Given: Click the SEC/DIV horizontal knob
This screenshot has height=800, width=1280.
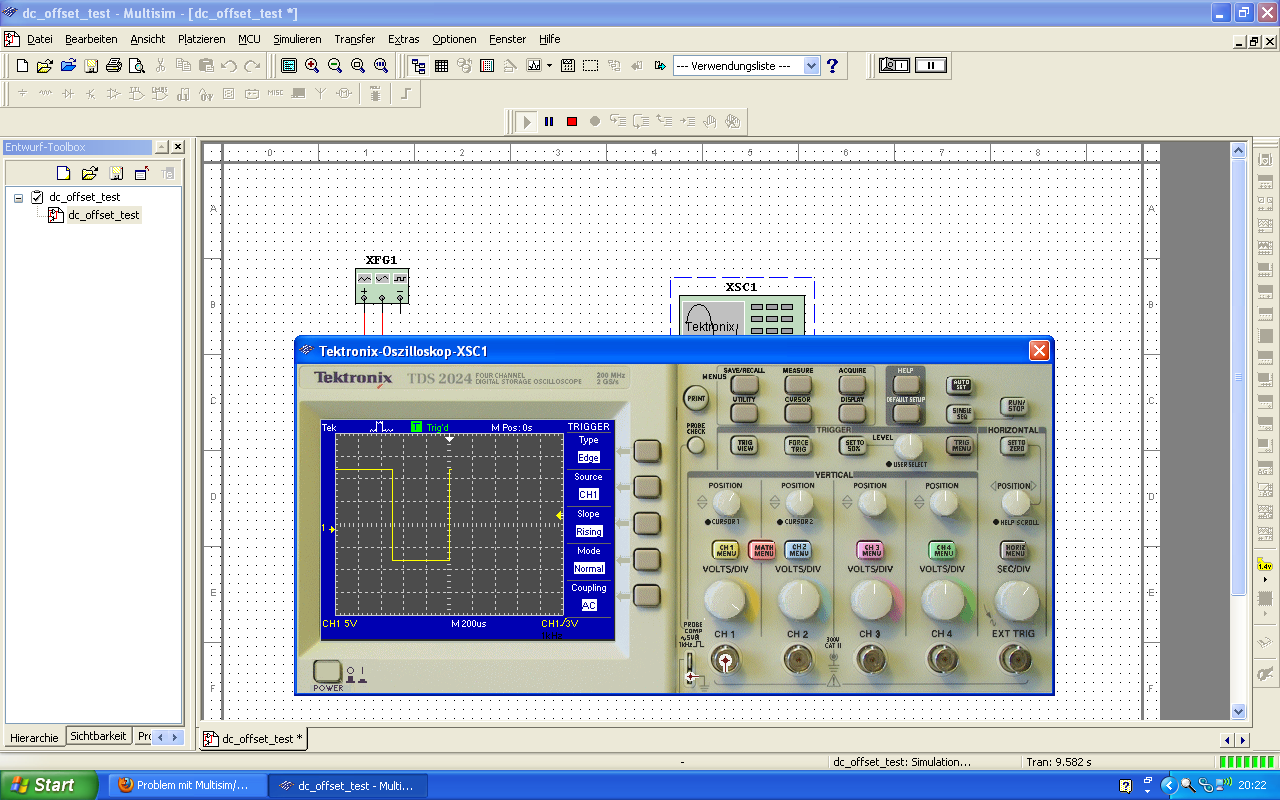Looking at the screenshot, I should click(1017, 600).
